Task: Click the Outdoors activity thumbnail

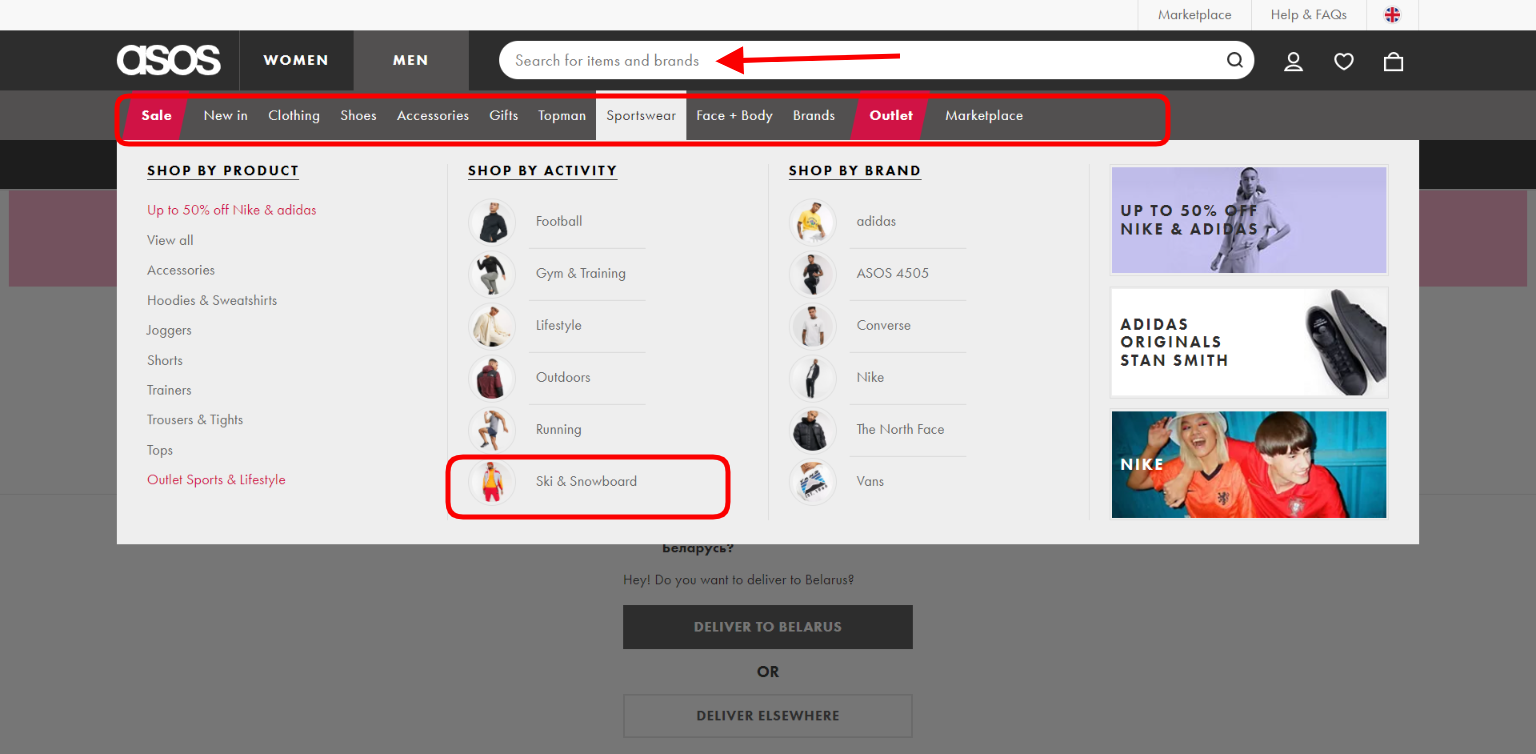Action: [x=492, y=378]
